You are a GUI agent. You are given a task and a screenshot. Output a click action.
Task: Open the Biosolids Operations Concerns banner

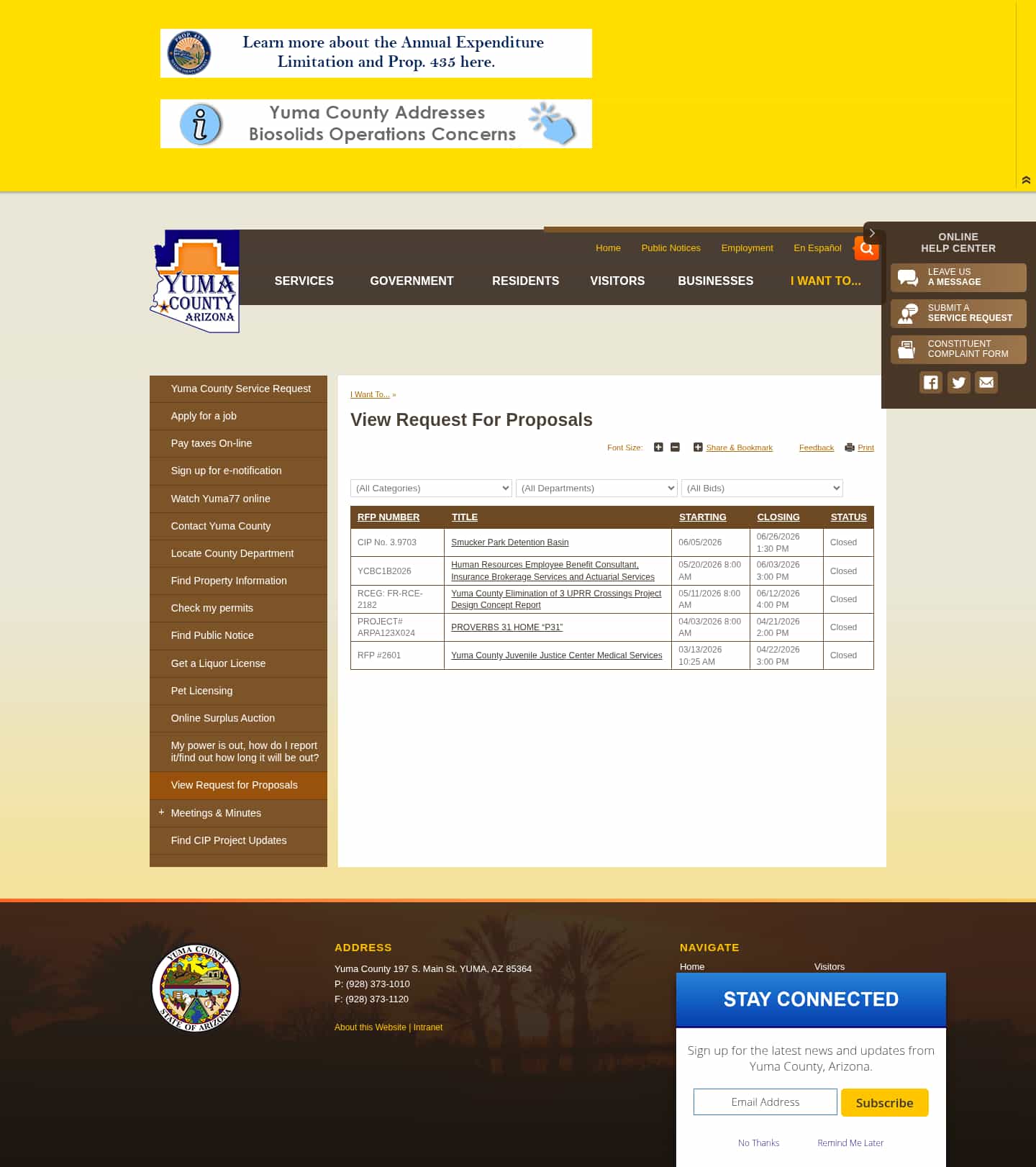click(376, 124)
